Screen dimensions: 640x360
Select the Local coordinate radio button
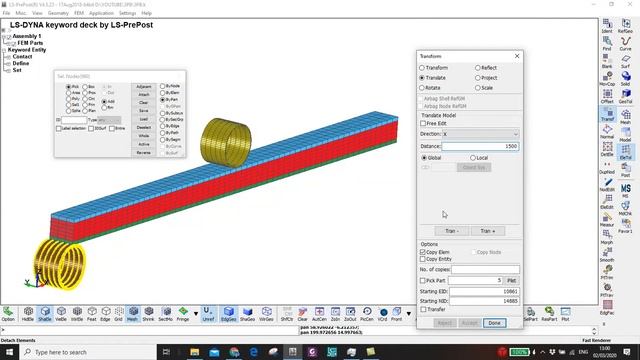pyautogui.click(x=473, y=158)
